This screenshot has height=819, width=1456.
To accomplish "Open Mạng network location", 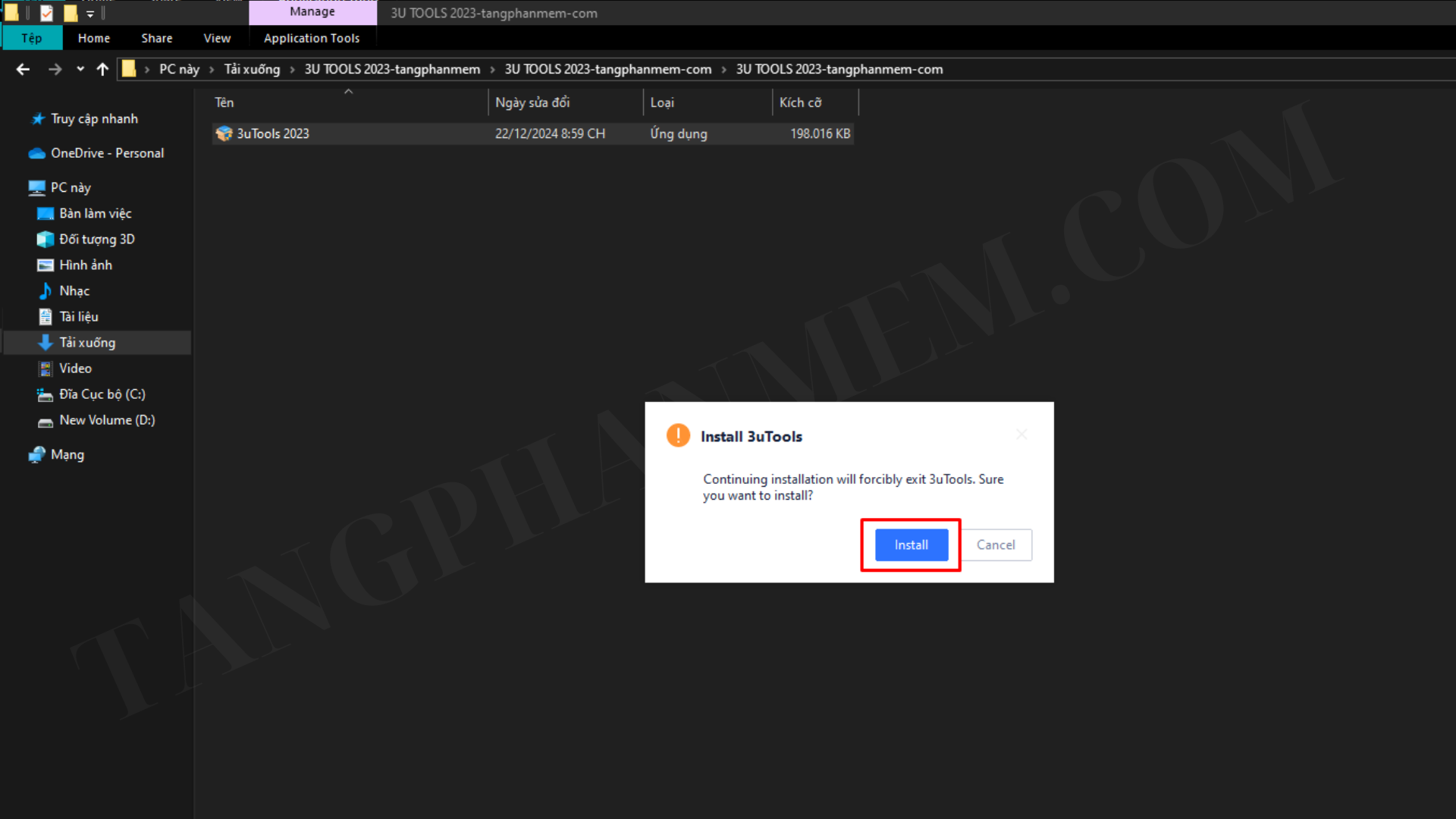I will click(67, 454).
